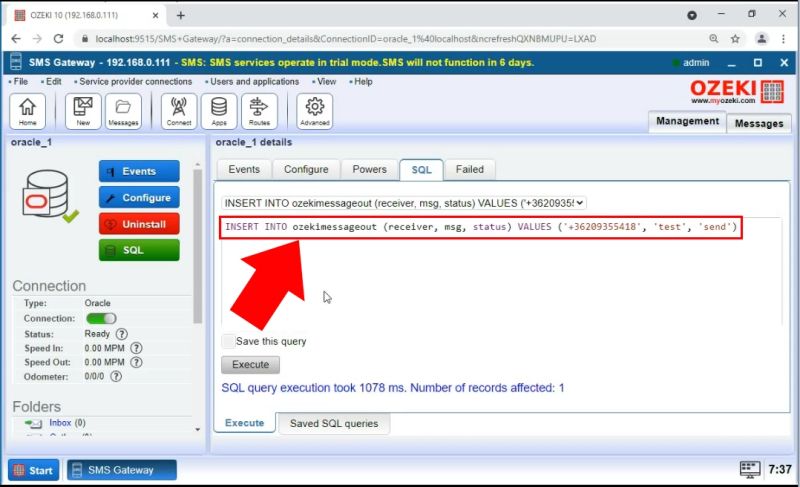
Task: Click the blue Configure button
Action: tap(139, 197)
